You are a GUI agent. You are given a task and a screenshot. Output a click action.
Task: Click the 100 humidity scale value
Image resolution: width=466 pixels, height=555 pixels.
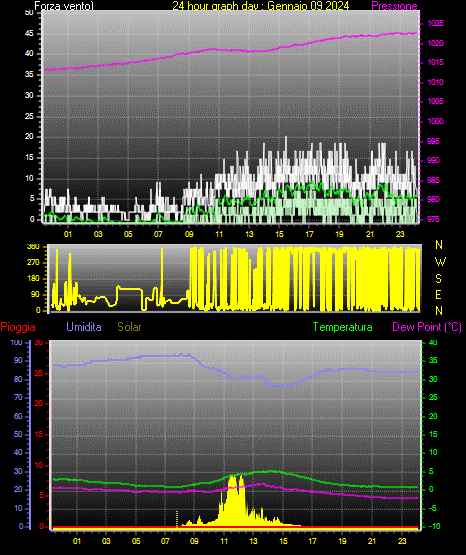17,343
